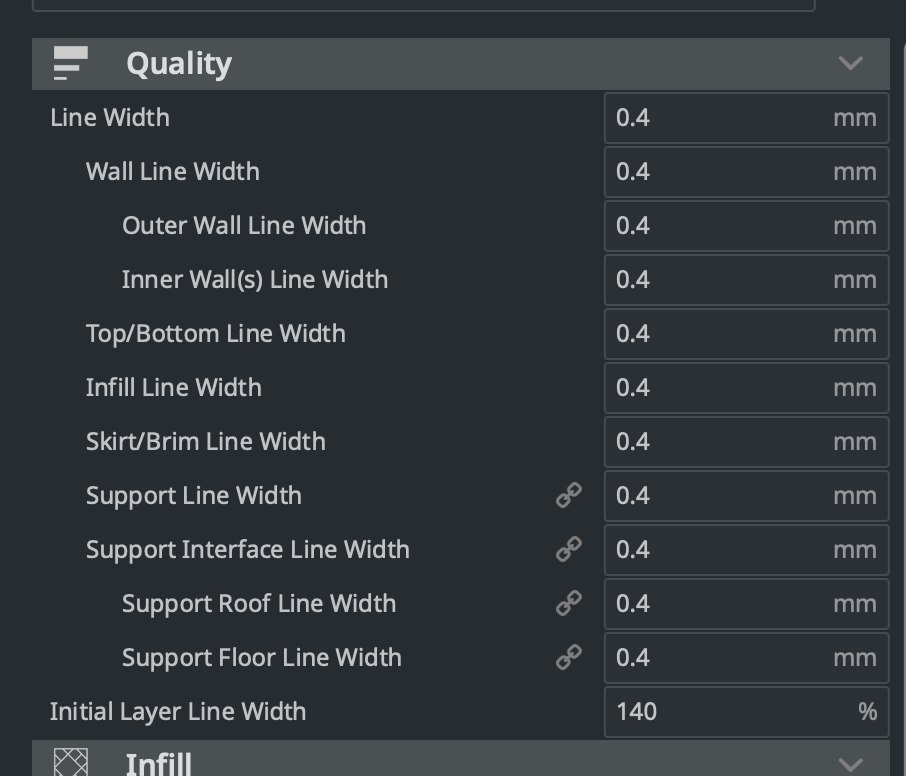This screenshot has height=776, width=906.
Task: Click link icon beside Support Floor Line Width
Action: (569, 657)
